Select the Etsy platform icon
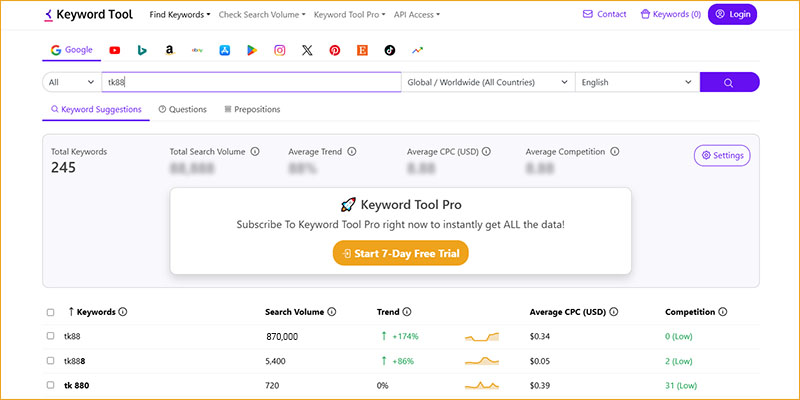 (x=362, y=50)
